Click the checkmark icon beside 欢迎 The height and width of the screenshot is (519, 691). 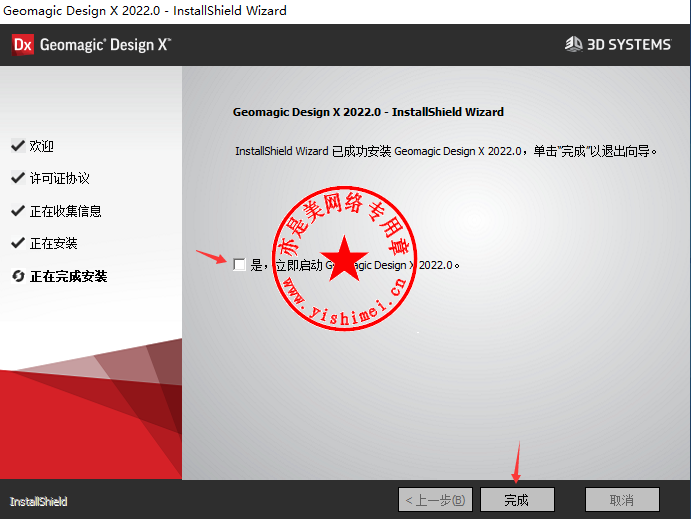18,145
